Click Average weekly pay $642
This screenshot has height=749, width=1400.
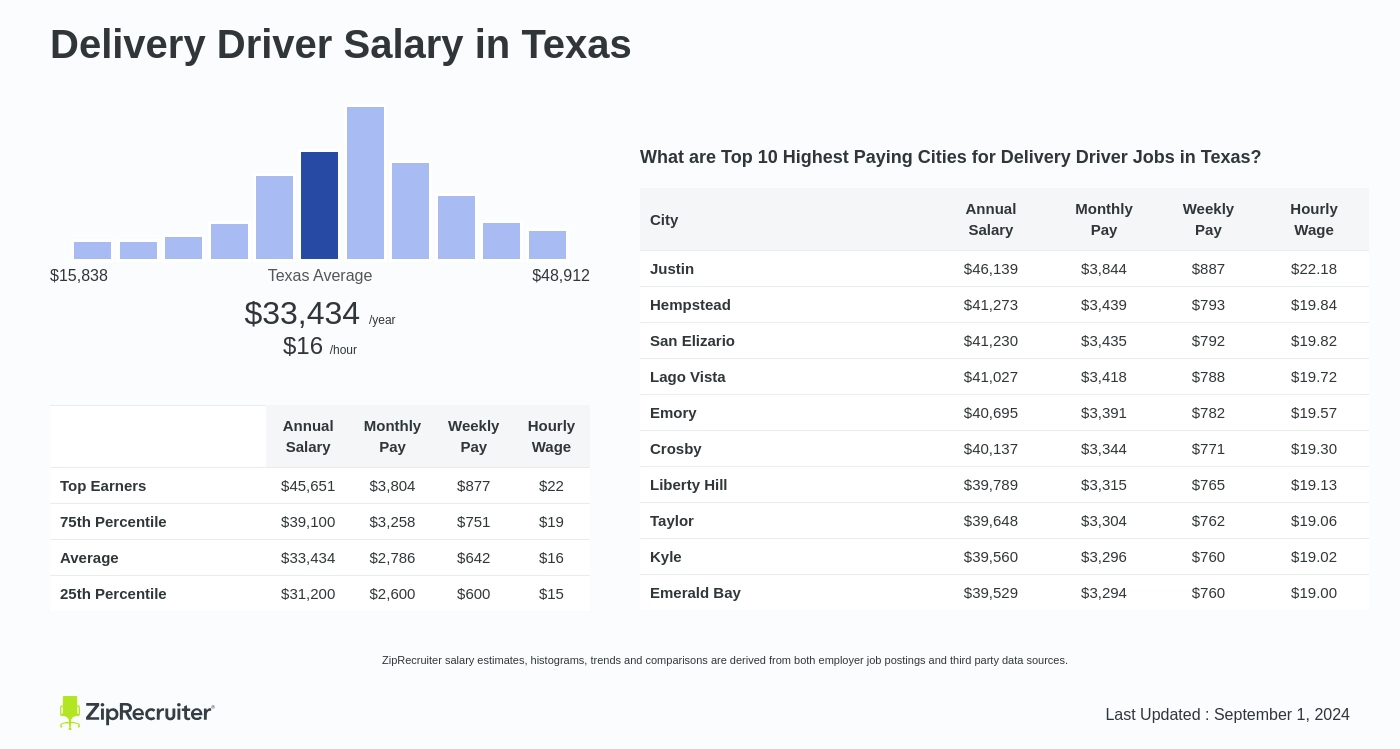[x=474, y=557]
